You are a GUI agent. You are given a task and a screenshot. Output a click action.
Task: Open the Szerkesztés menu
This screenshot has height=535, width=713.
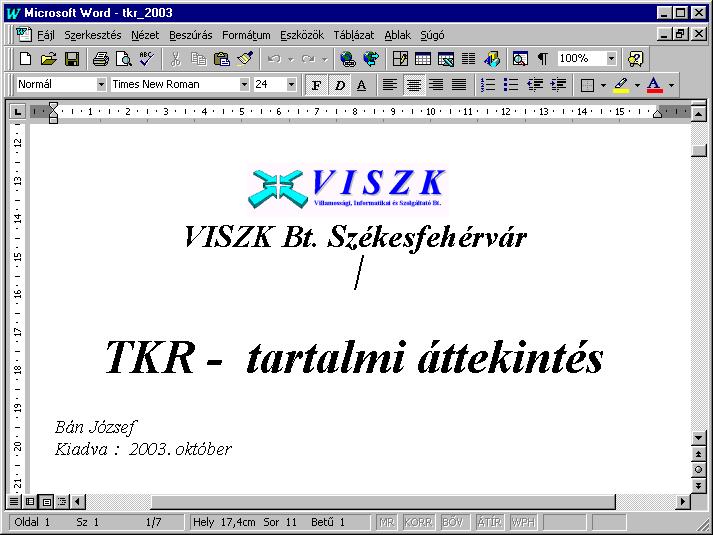[93, 35]
